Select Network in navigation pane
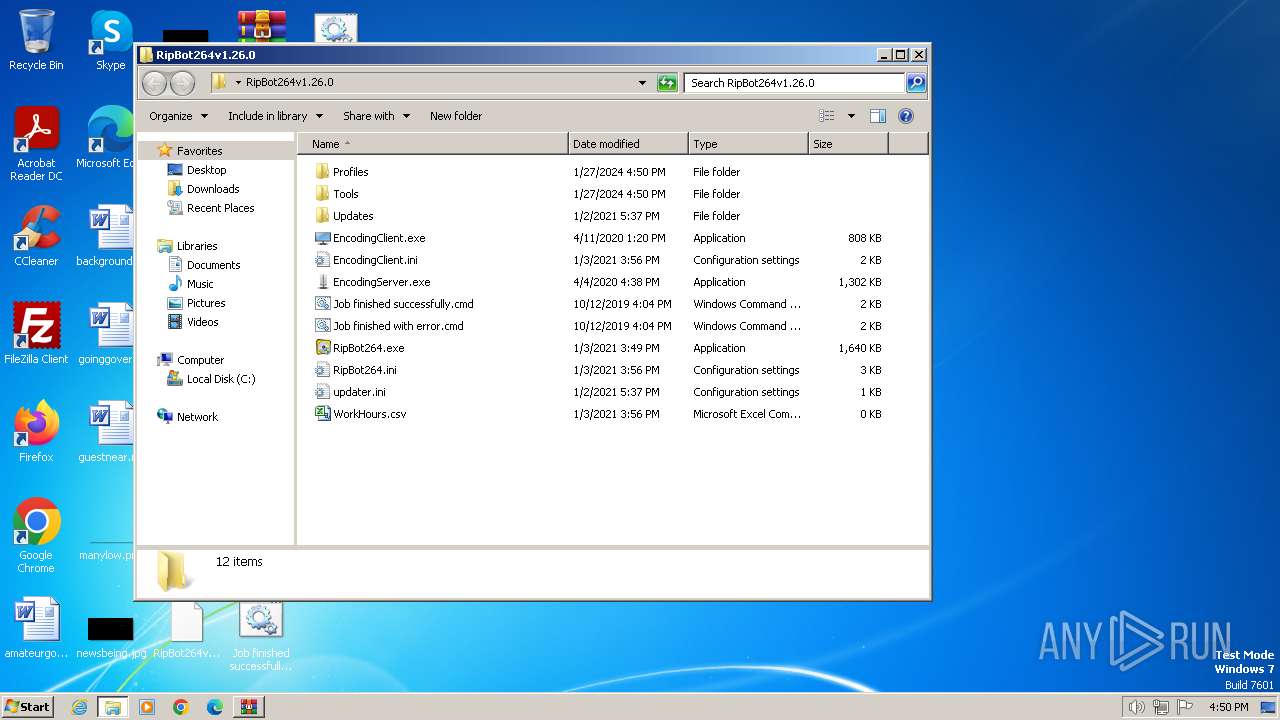 (197, 417)
